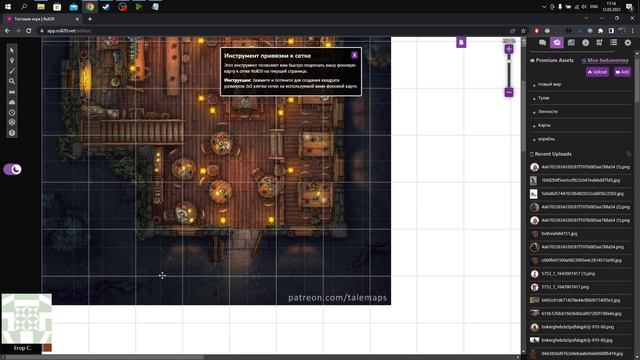Bookmark this page with star icon
Screen dimensions: 640x360
pyautogui.click(x=523, y=31)
